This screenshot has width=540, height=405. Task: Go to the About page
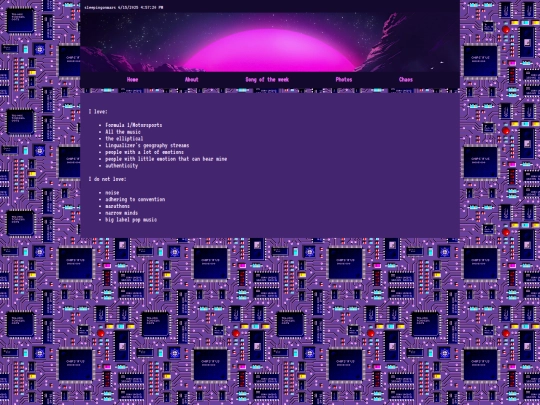click(191, 80)
